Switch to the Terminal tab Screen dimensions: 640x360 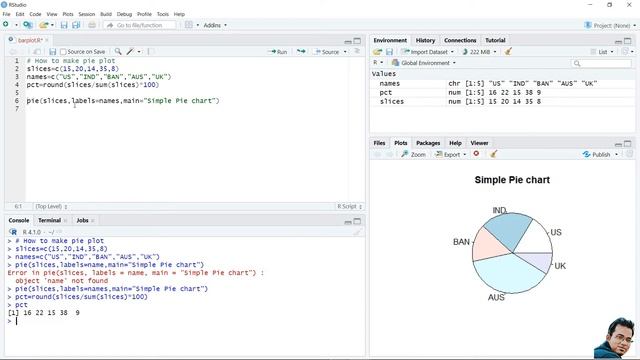(49, 220)
